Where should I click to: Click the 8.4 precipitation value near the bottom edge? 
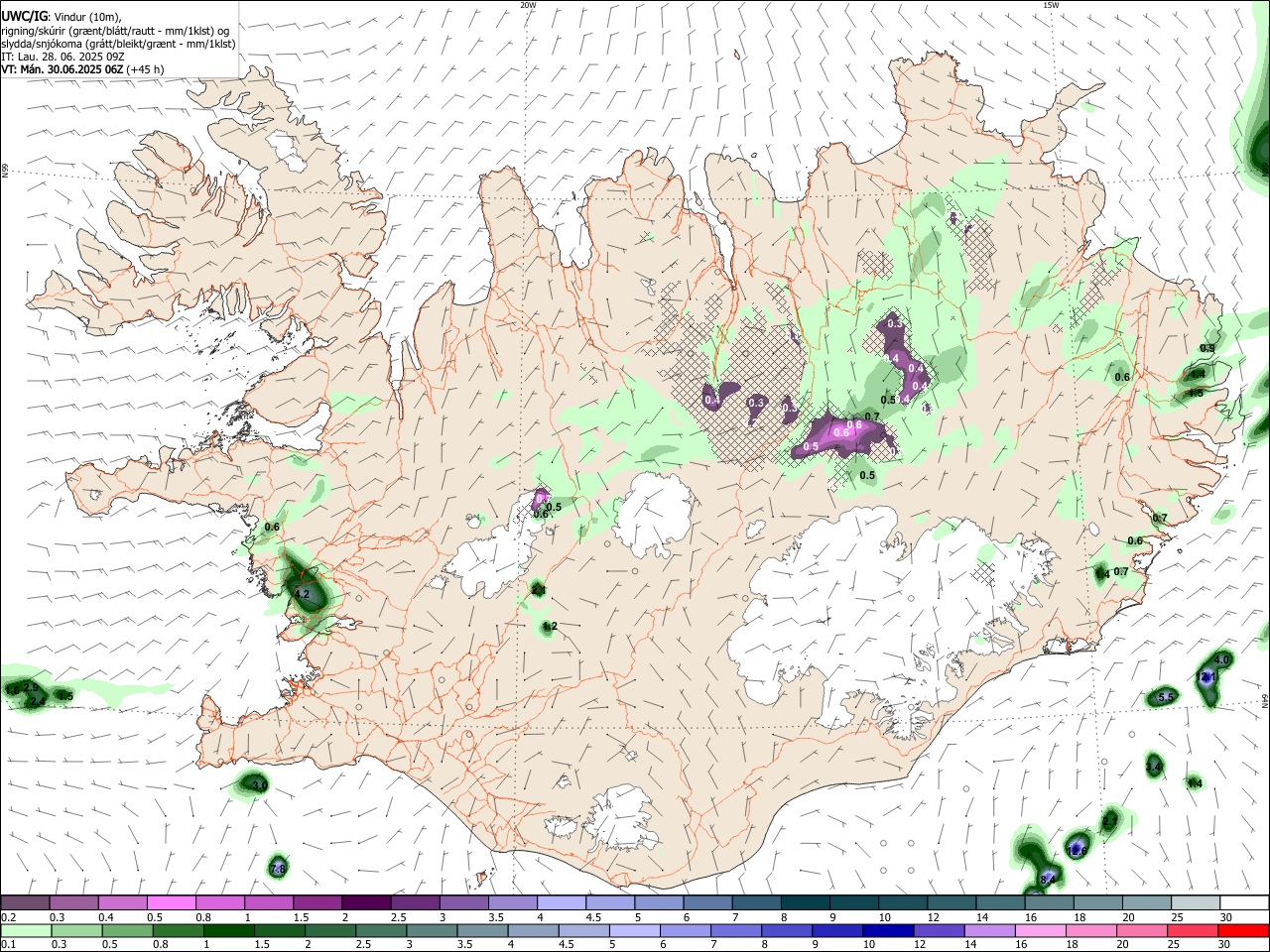[1048, 880]
